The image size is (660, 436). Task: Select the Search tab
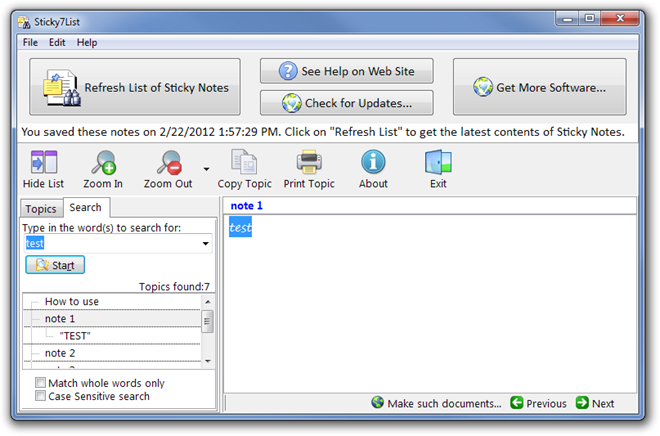coord(85,207)
